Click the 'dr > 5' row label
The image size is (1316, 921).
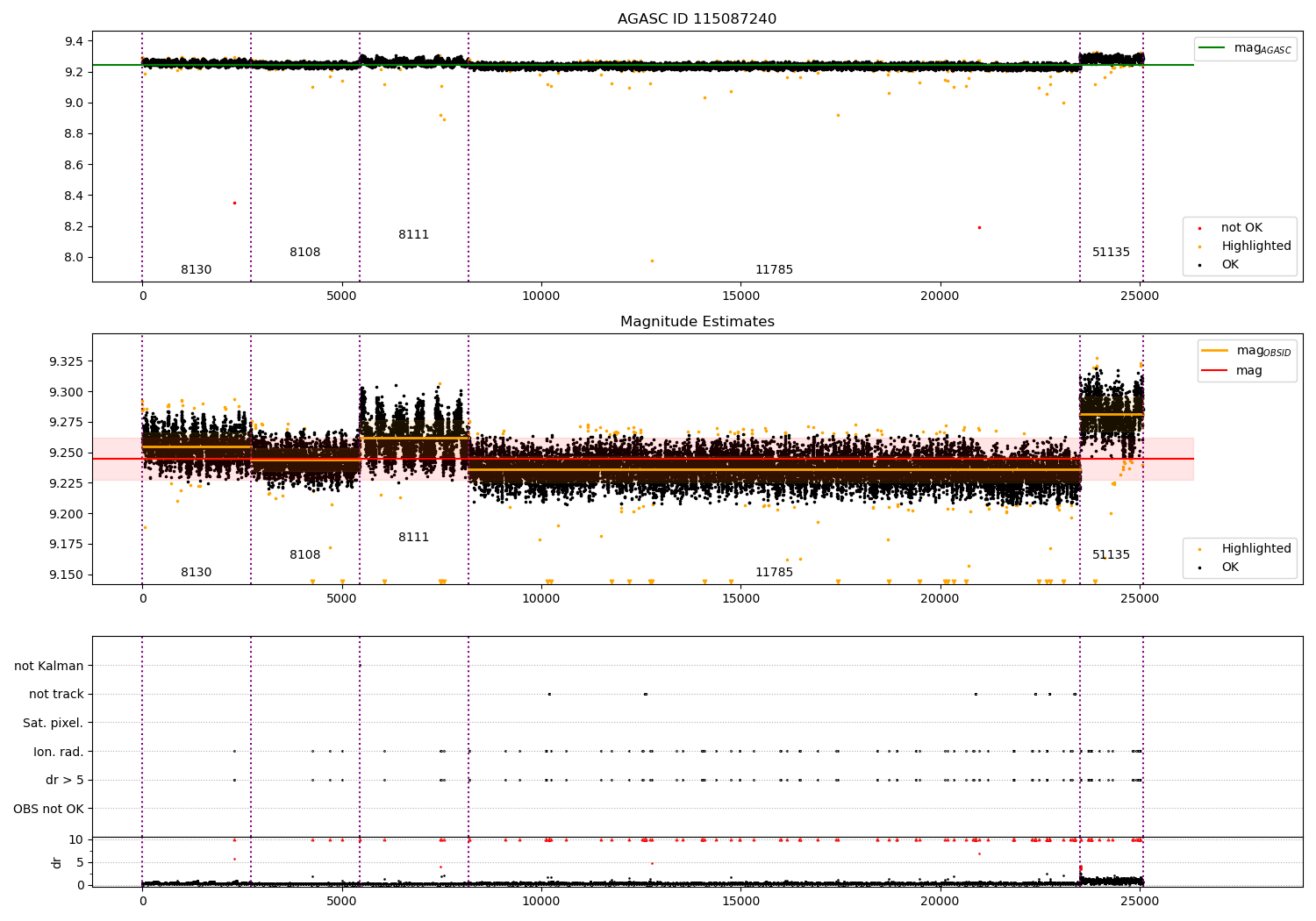[x=65, y=780]
